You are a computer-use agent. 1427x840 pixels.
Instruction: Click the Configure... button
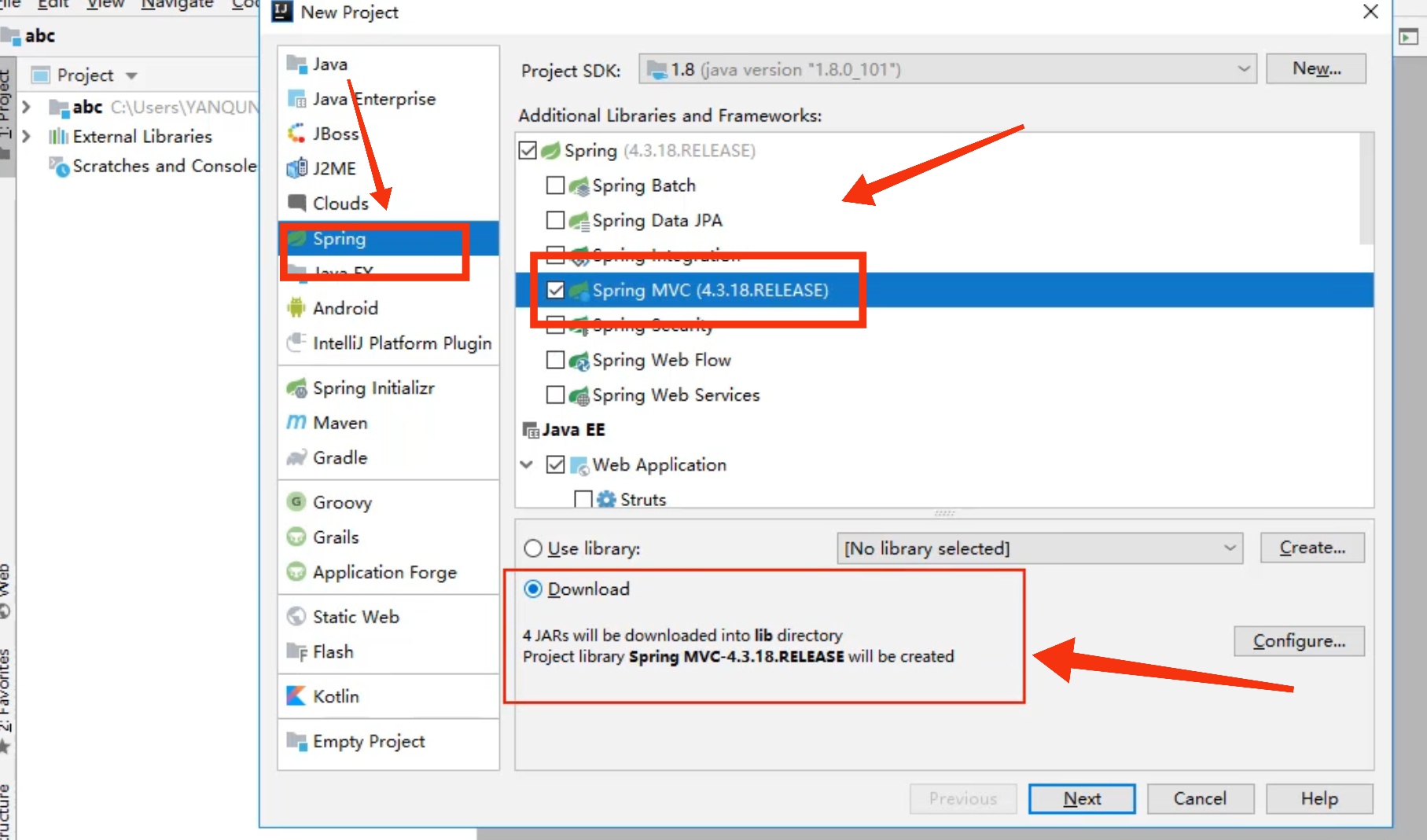point(1299,641)
